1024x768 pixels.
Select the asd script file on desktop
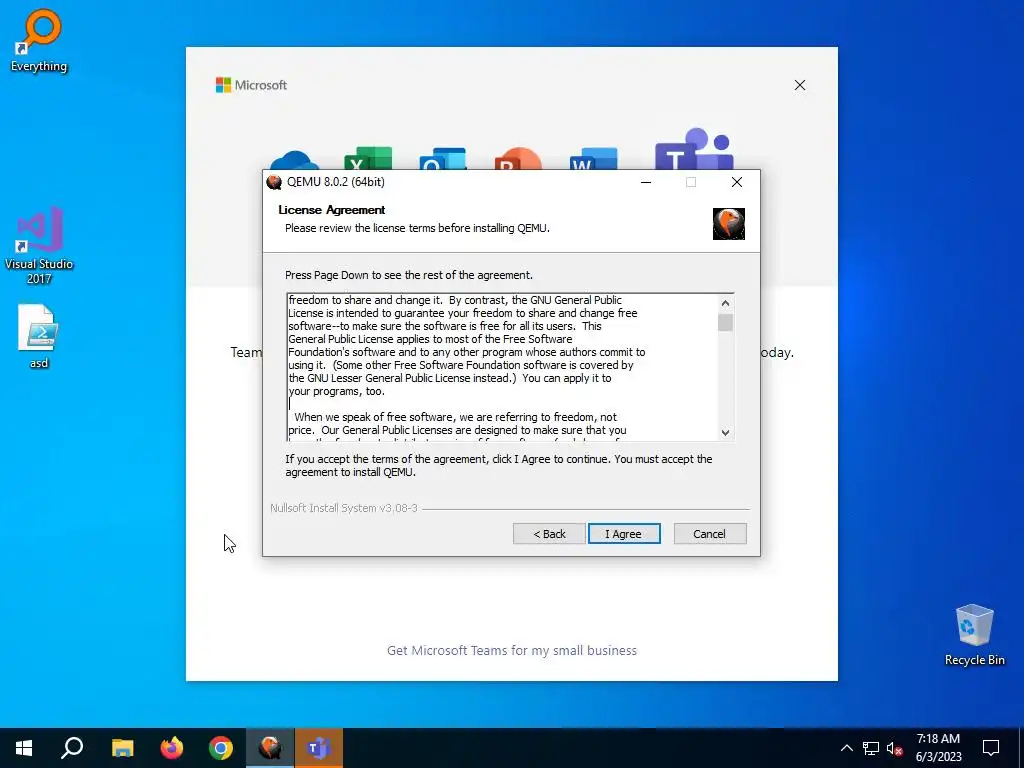[x=39, y=336]
